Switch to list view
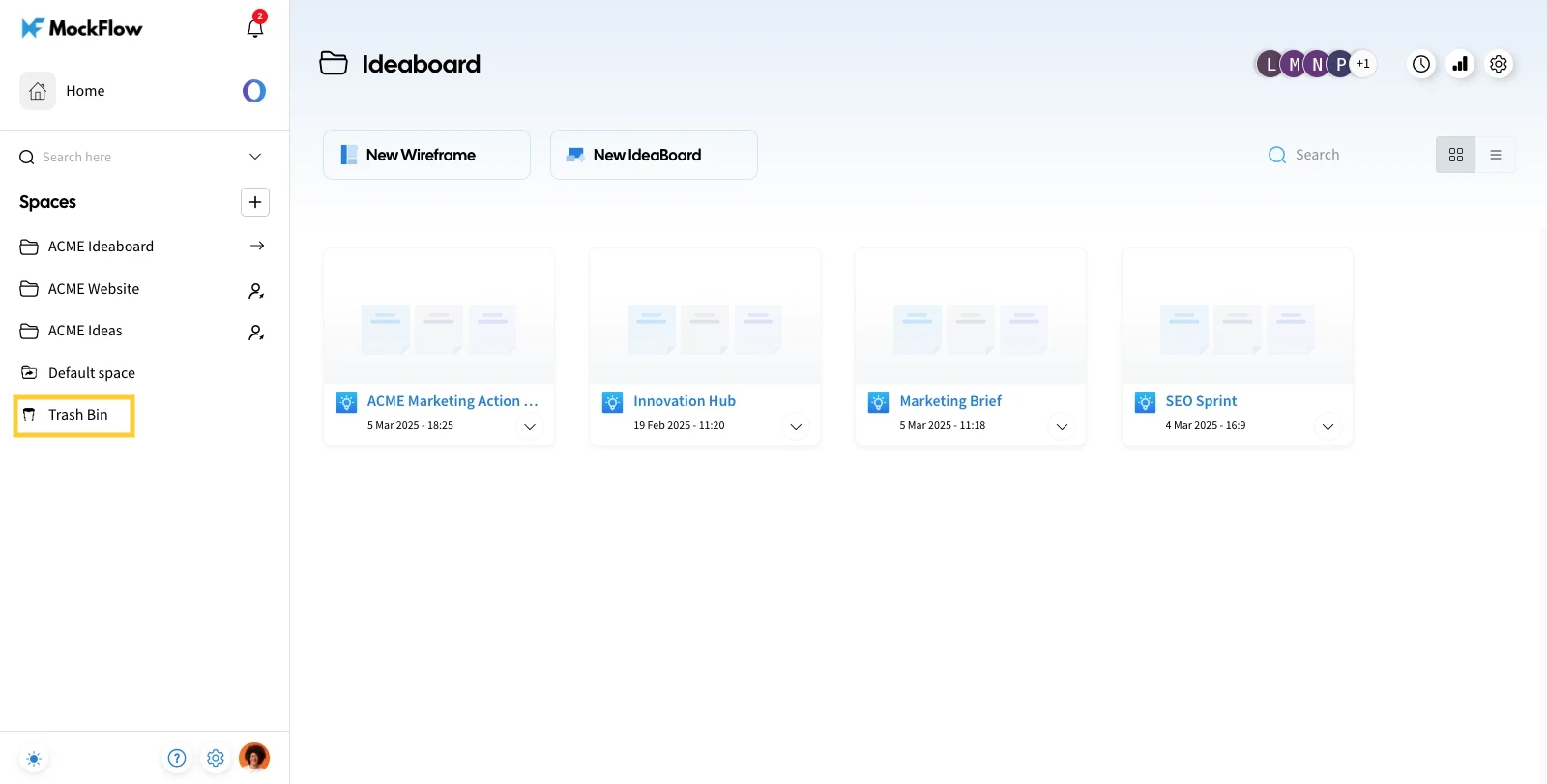Viewport: 1547px width, 784px height. [1496, 155]
